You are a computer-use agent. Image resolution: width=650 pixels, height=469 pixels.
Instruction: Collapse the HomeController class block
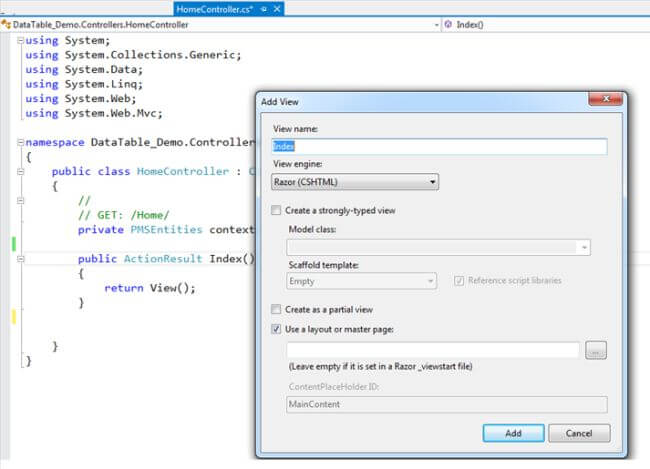pos(20,171)
